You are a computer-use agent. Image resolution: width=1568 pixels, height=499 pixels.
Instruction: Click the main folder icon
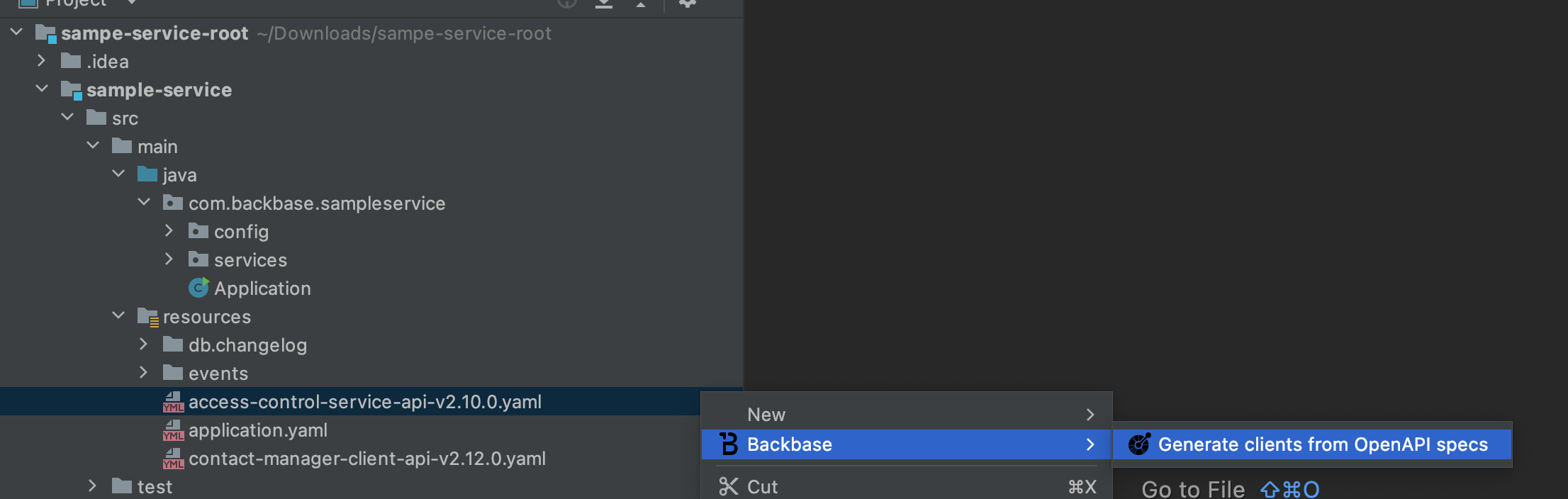tap(122, 146)
